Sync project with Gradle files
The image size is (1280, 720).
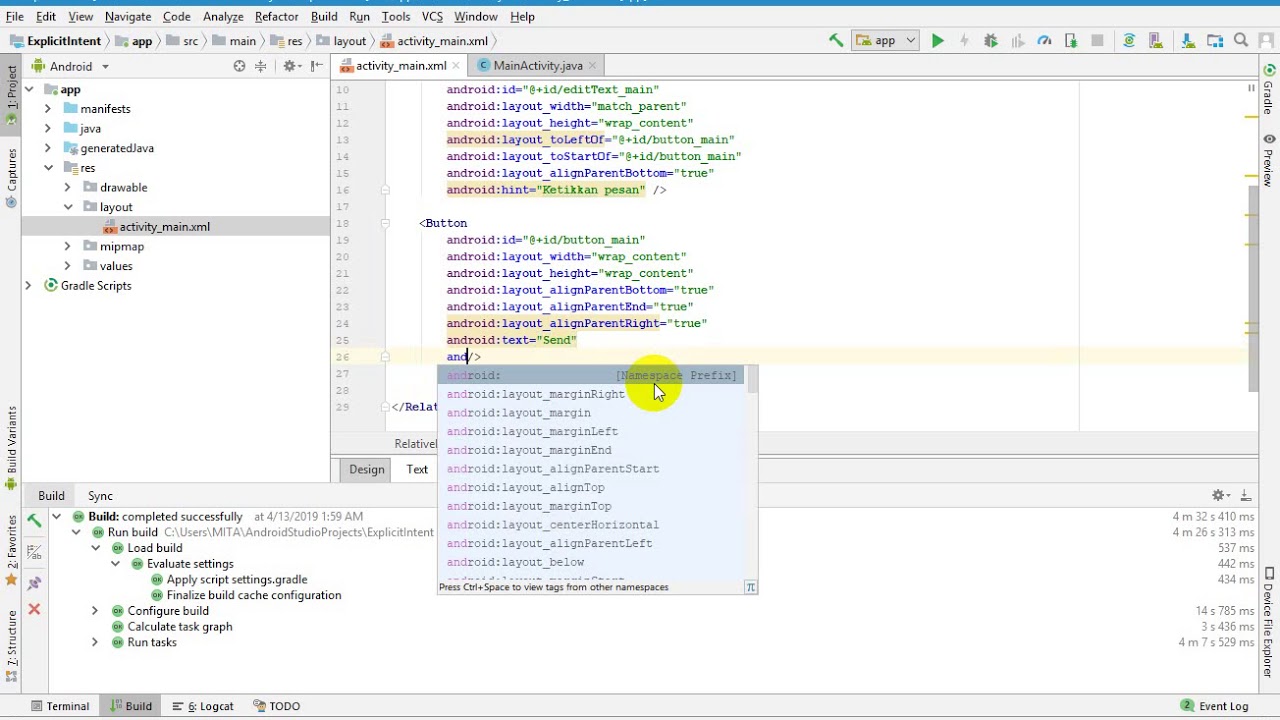(1129, 41)
